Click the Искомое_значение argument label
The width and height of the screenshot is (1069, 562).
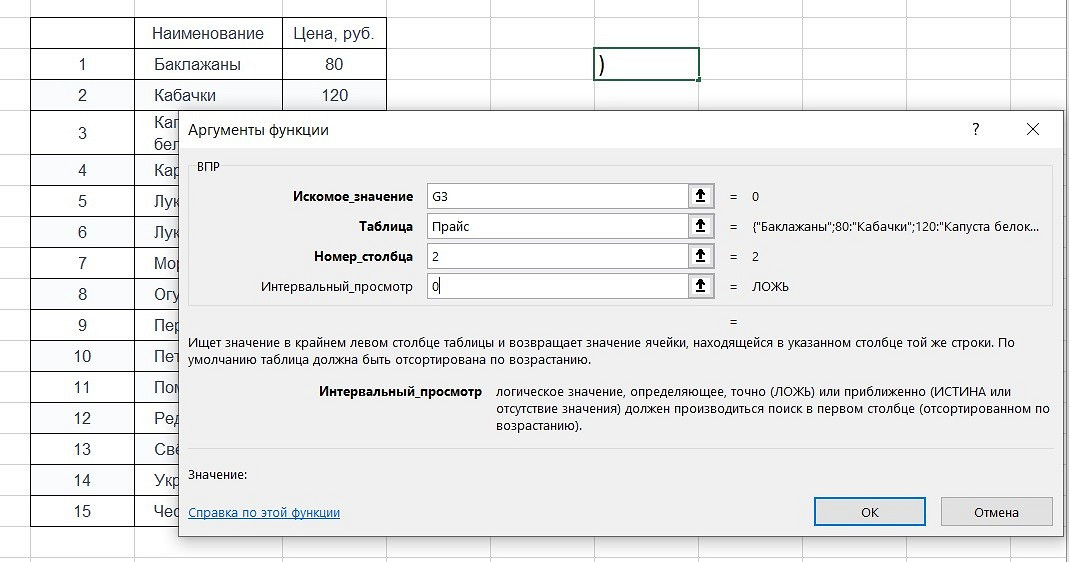(x=353, y=196)
